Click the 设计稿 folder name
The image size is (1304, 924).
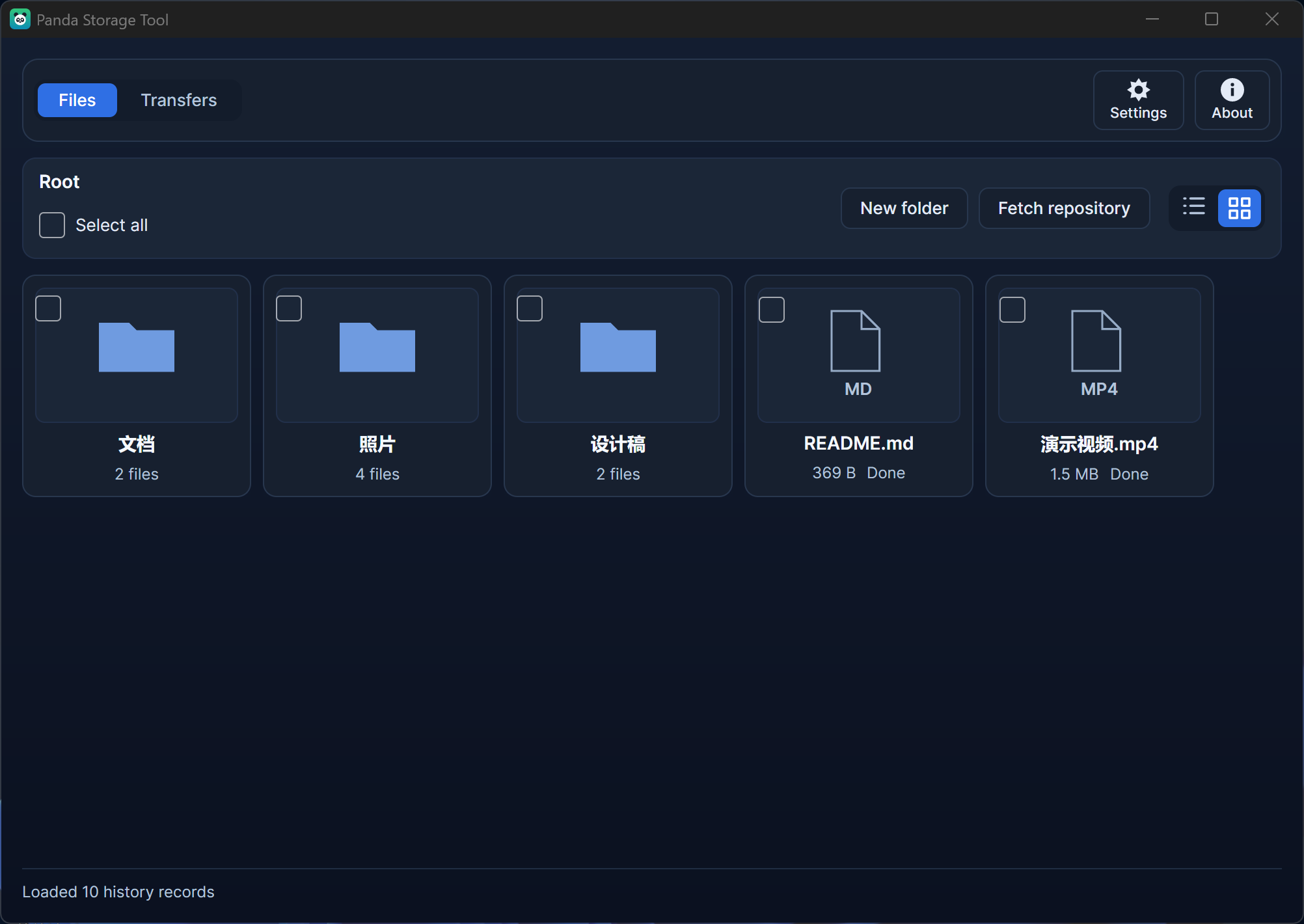[618, 444]
